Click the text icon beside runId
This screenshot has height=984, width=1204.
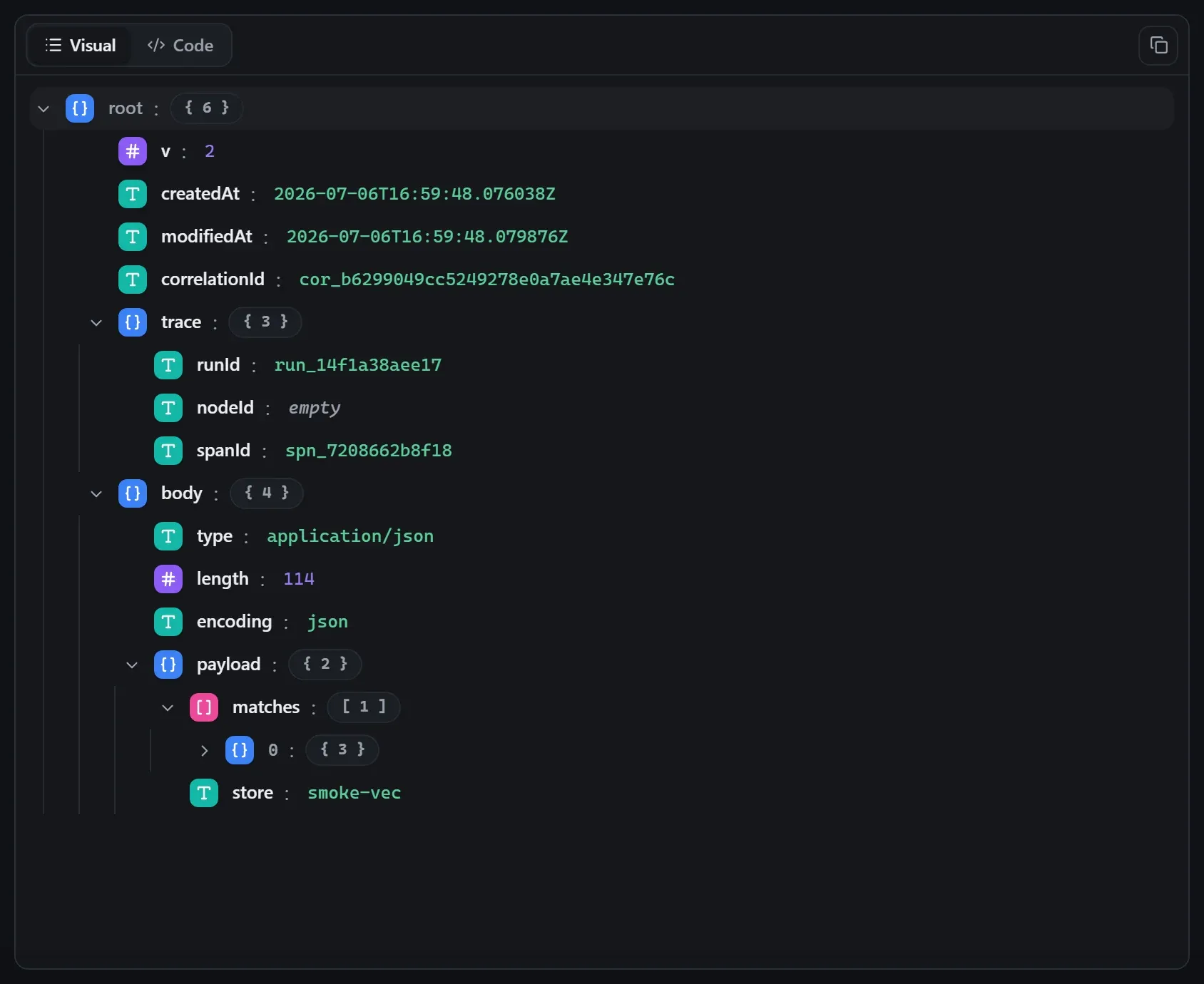coord(168,365)
